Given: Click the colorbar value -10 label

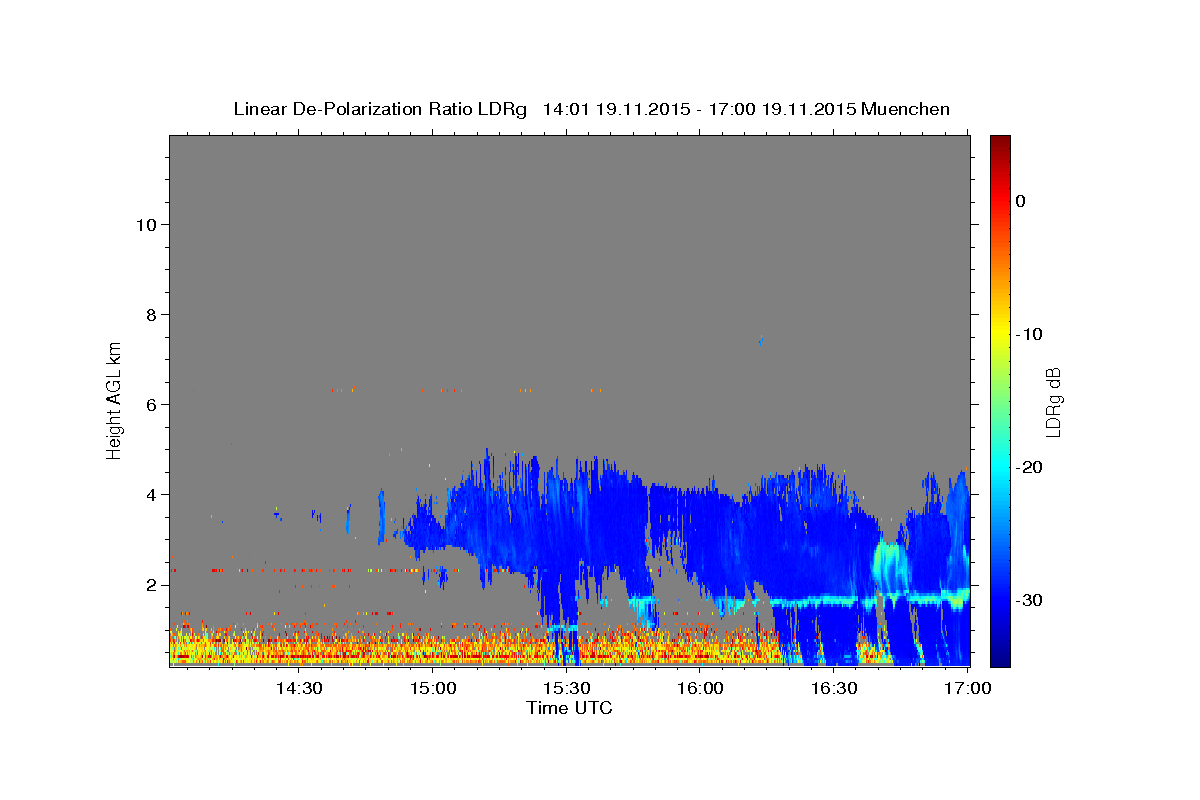Looking at the screenshot, I should 1030,334.
